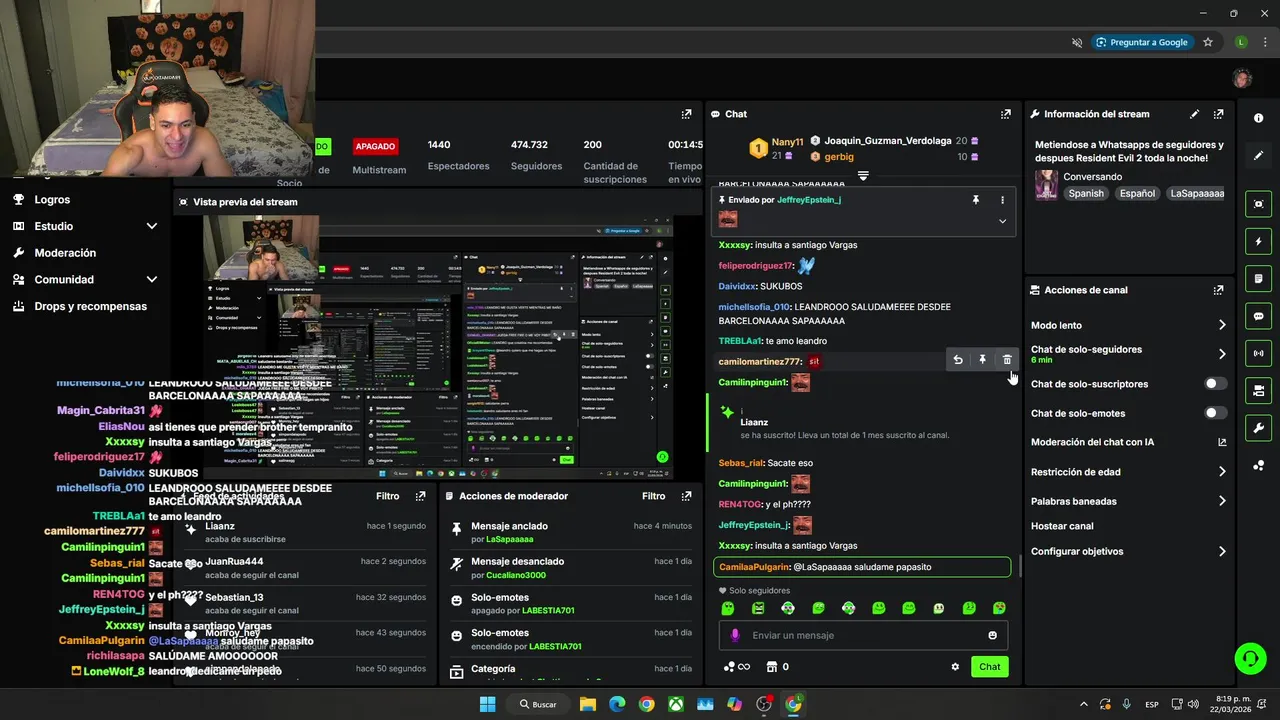Viewport: 1280px width, 720px height.
Task: Open the clip capture icon in right sidebar
Action: click(1258, 204)
